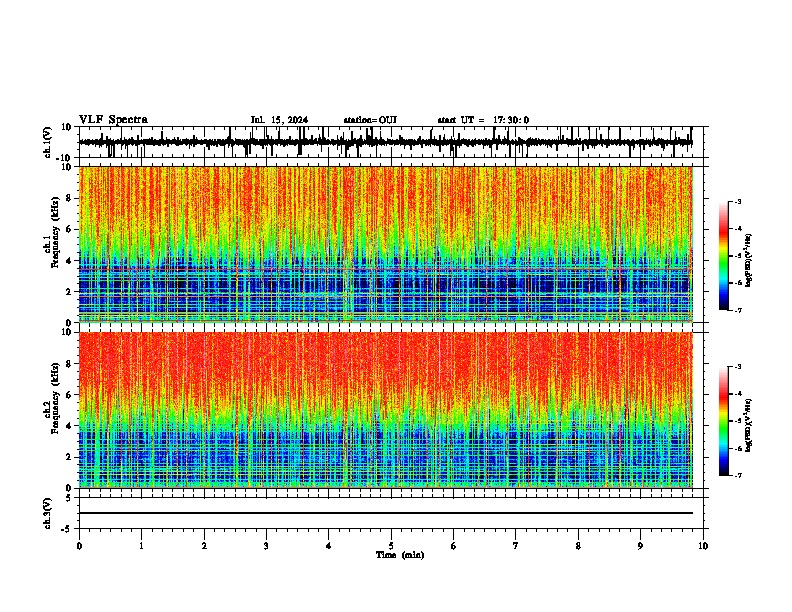
Task: Click the "ch.3(V)" axis label
Action: point(48,513)
